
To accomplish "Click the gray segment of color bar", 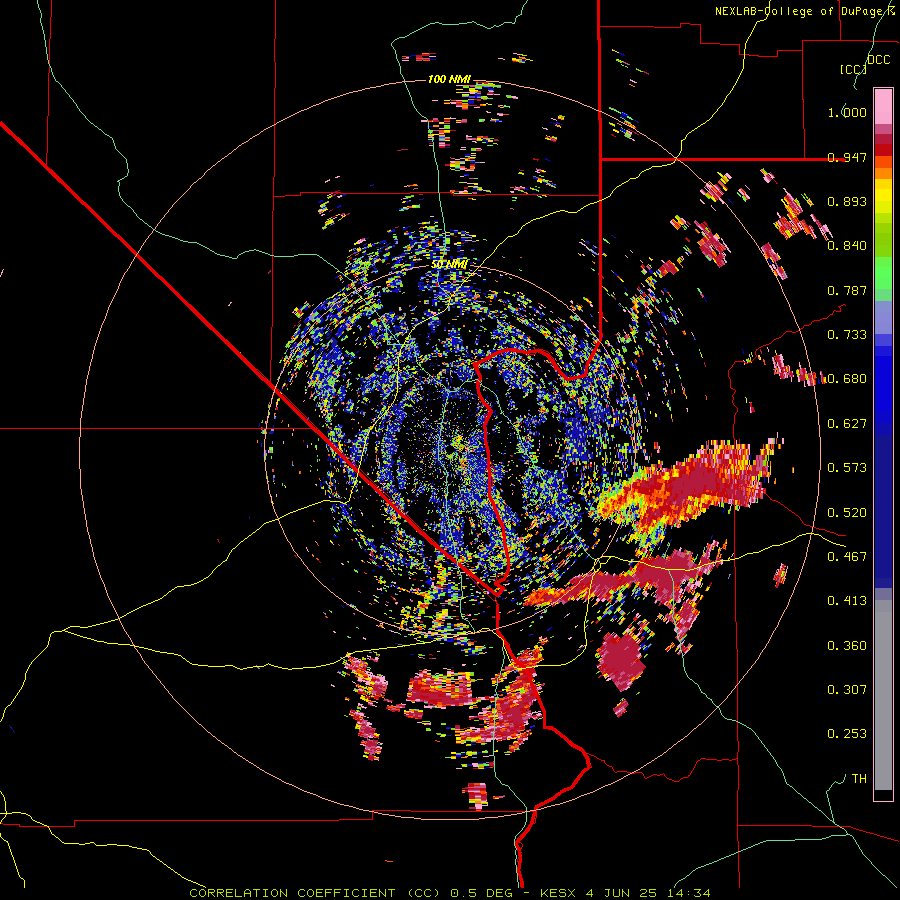I will click(x=883, y=695).
